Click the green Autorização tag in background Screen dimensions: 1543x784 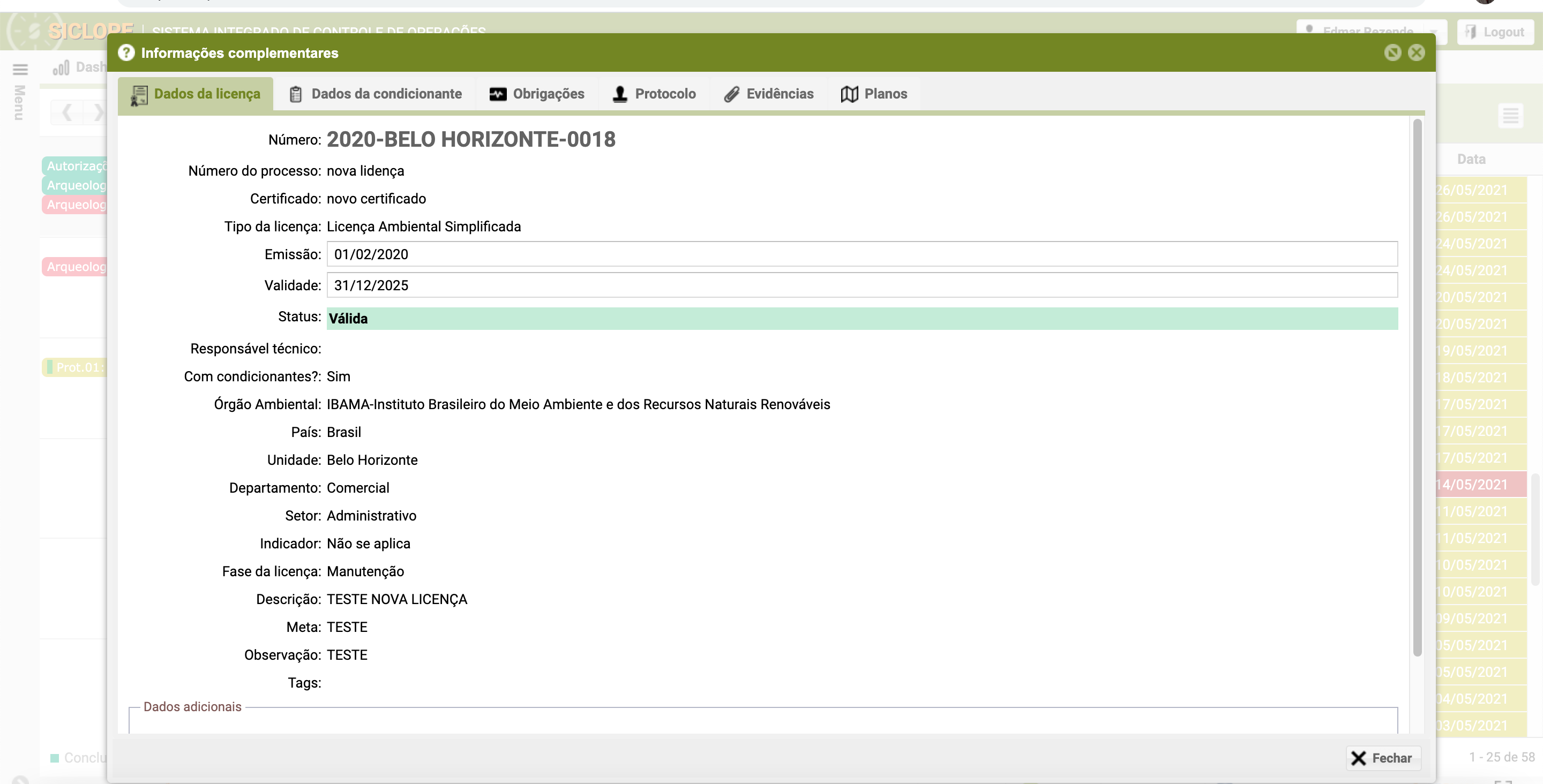pyautogui.click(x=76, y=165)
